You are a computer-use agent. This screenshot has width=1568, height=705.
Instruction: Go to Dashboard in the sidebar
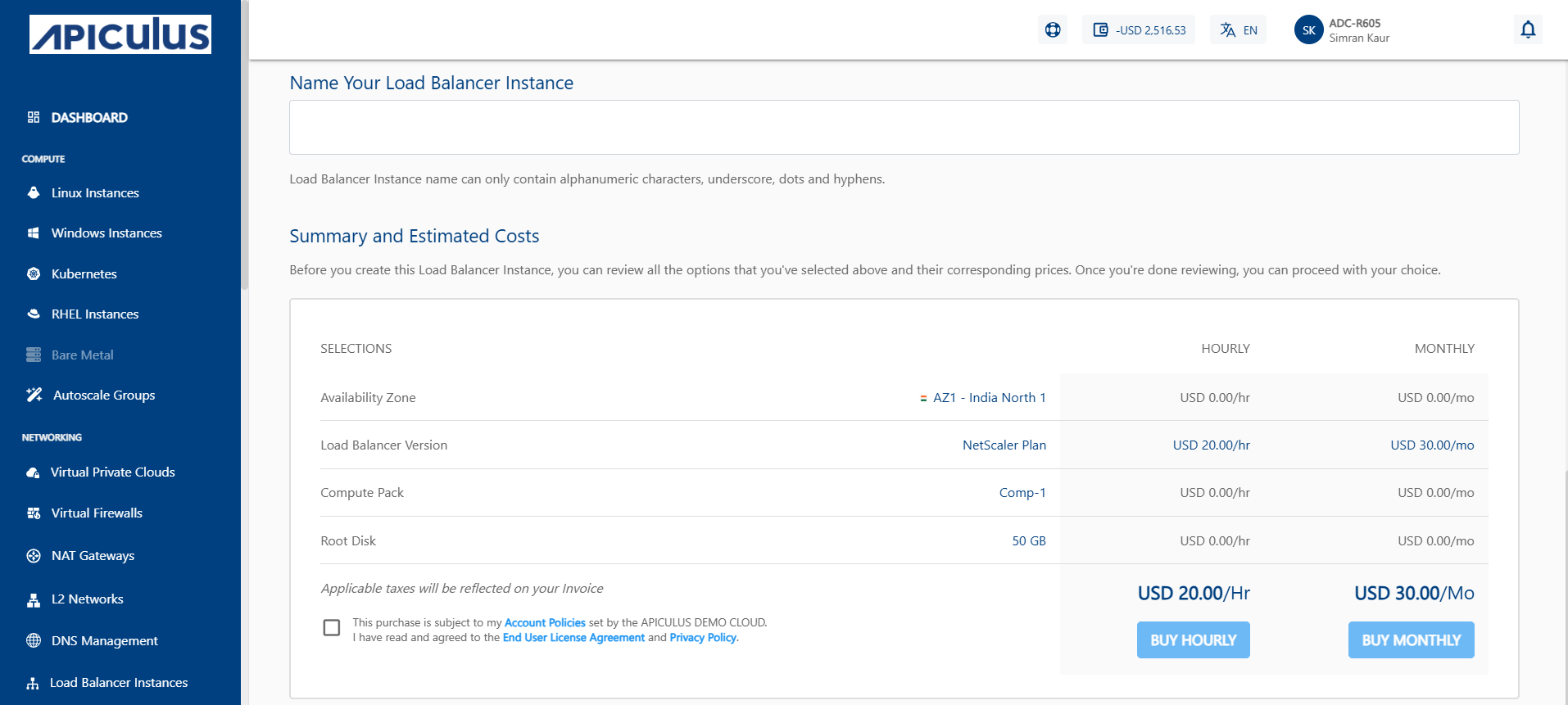click(x=89, y=118)
